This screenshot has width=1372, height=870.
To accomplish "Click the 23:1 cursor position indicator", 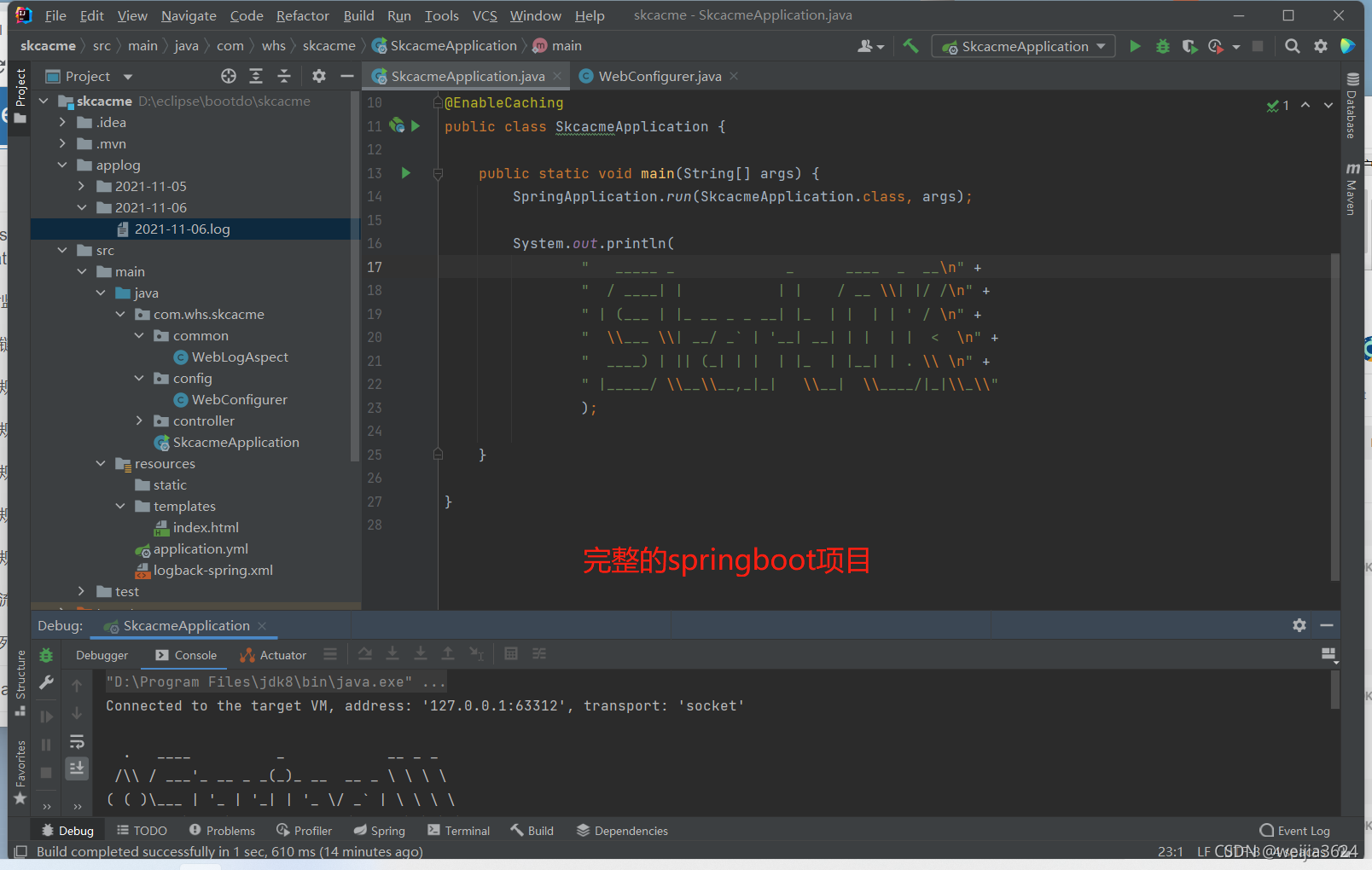I will [x=1171, y=851].
